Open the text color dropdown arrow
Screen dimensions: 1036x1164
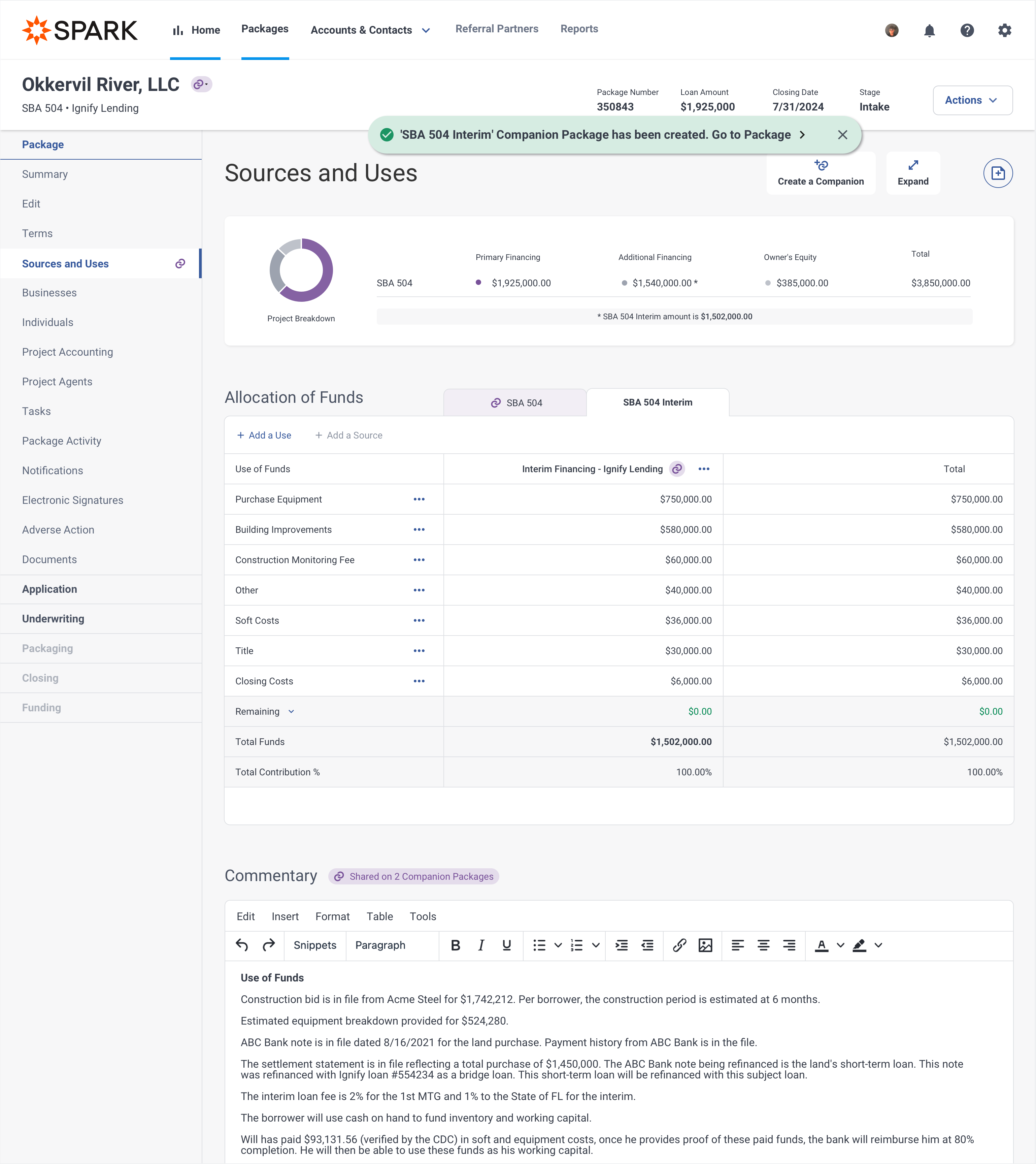click(840, 945)
